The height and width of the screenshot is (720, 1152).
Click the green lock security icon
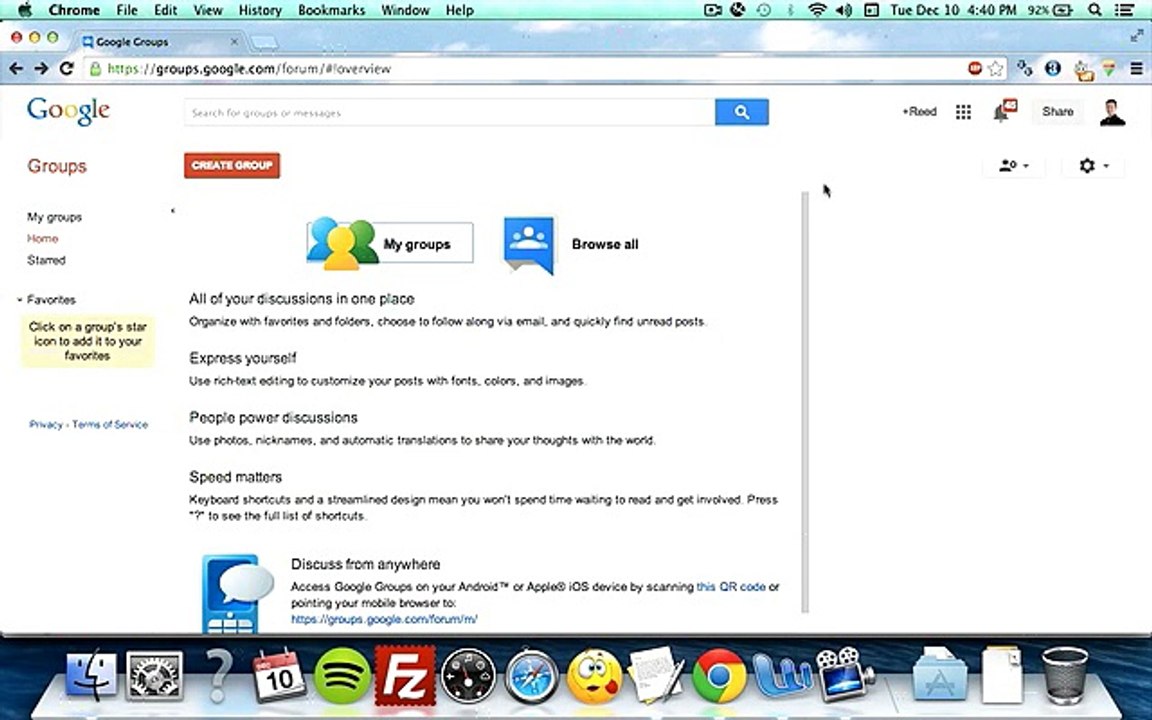coord(95,68)
